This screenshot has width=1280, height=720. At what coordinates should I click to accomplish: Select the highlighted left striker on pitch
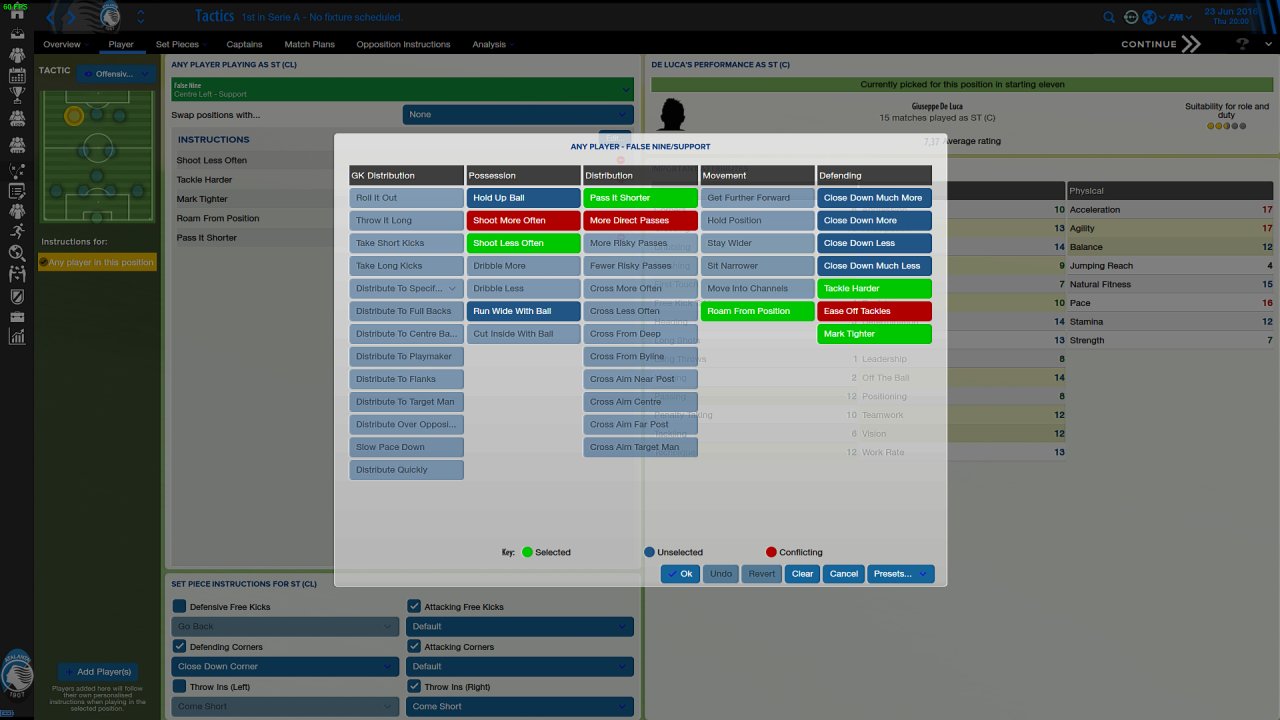click(74, 116)
